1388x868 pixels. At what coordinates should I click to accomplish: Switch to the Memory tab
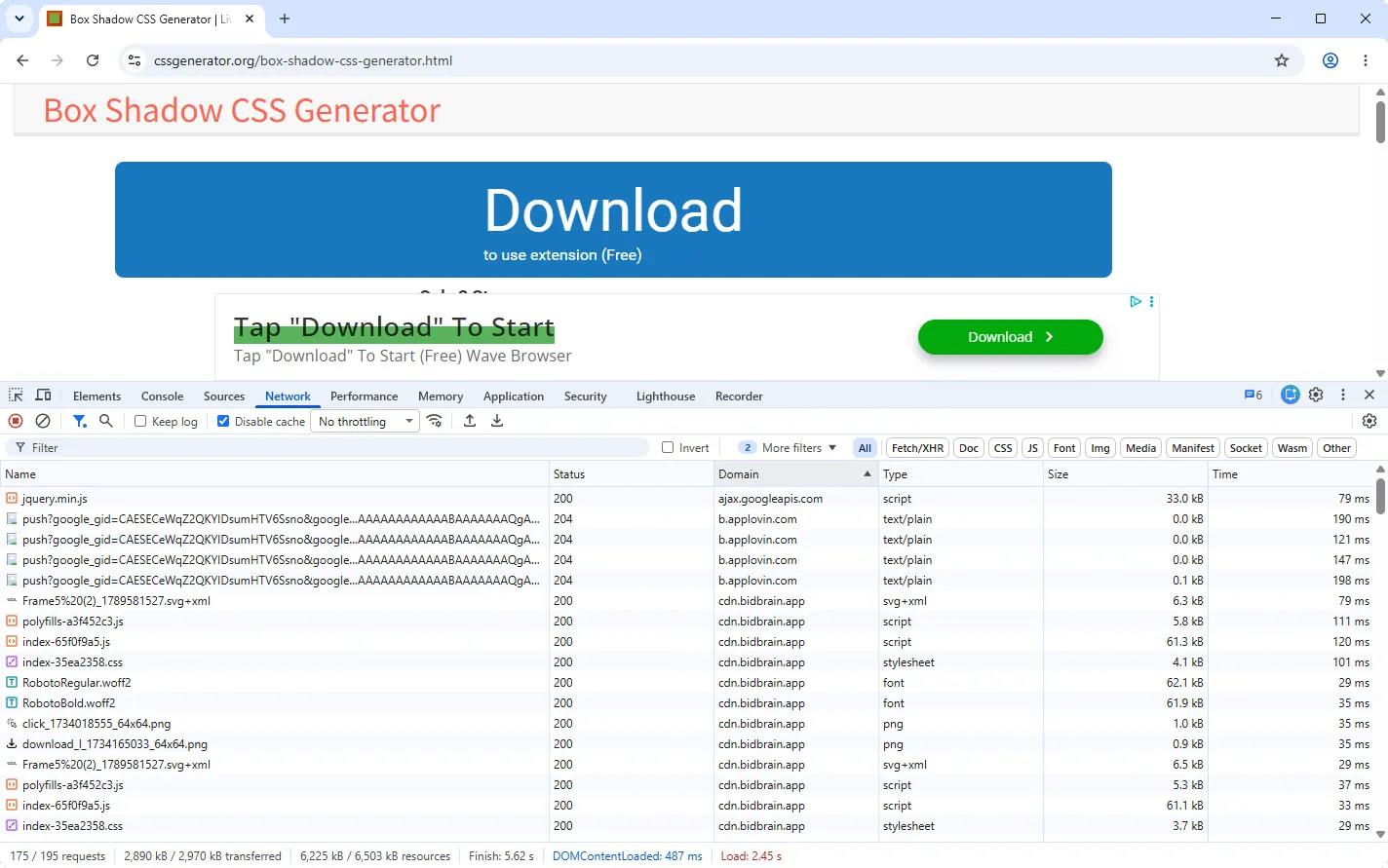coord(441,396)
